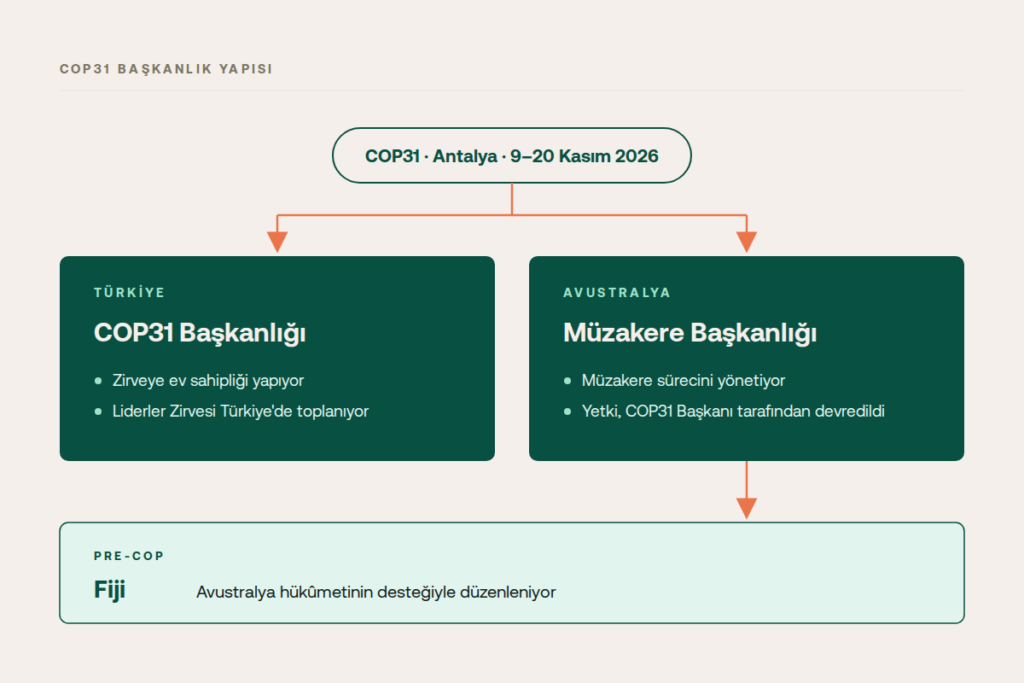Screen dimensions: 1024x683
Task: Click the 'AVUSTRALYA' label
Action: coord(617,293)
